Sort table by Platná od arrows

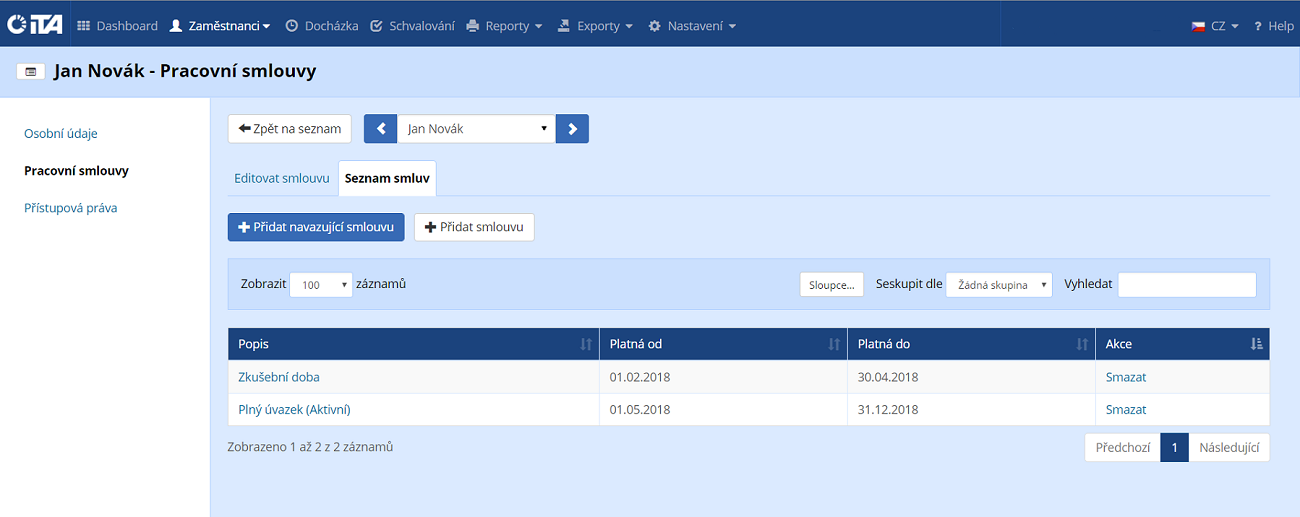pos(834,344)
